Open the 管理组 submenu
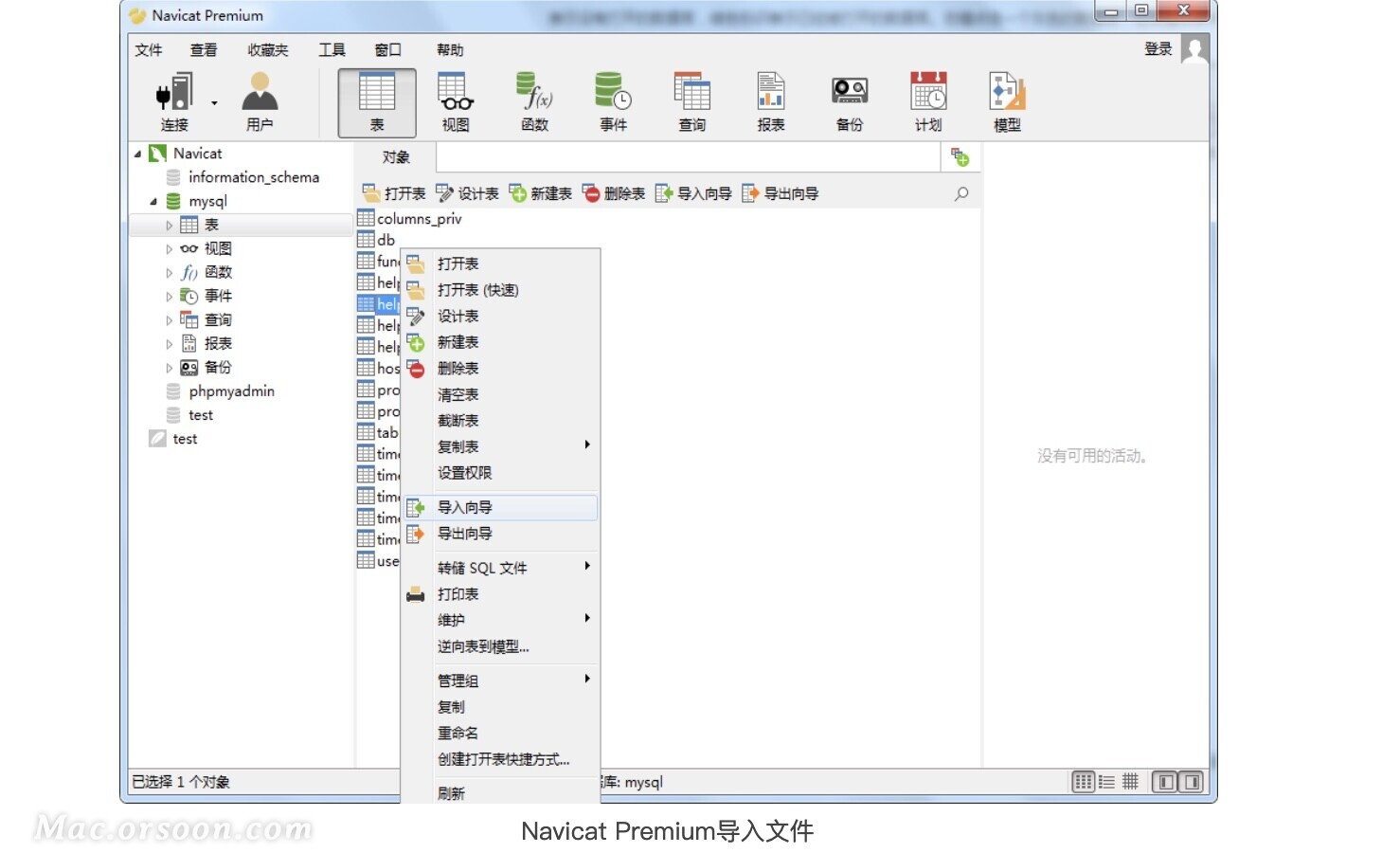The image size is (1400, 853). (x=501, y=681)
